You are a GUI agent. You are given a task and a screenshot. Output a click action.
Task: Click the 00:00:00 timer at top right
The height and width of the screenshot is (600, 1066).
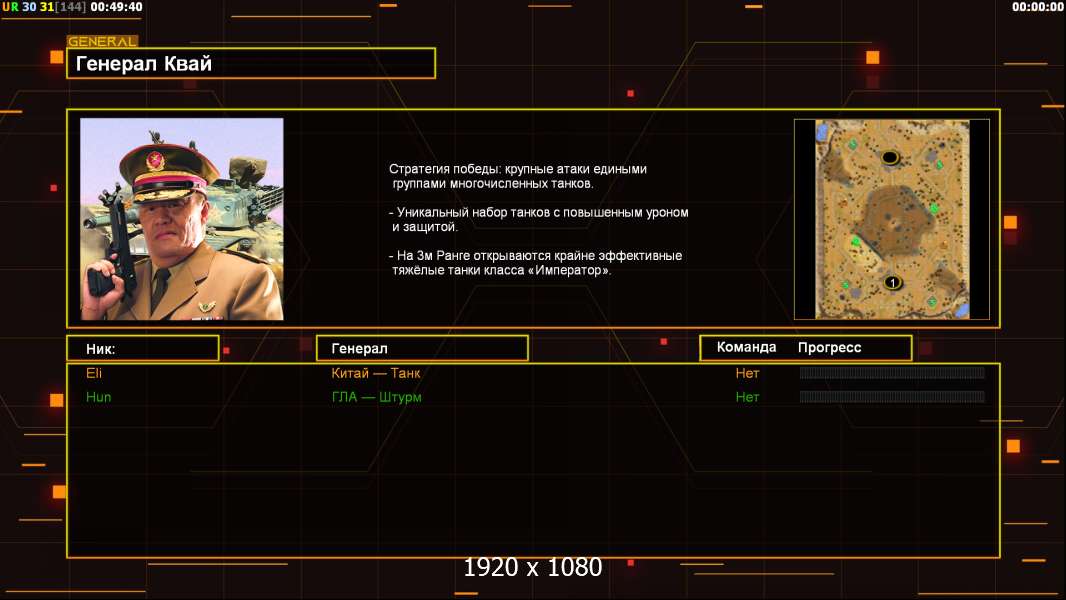(x=1037, y=7)
